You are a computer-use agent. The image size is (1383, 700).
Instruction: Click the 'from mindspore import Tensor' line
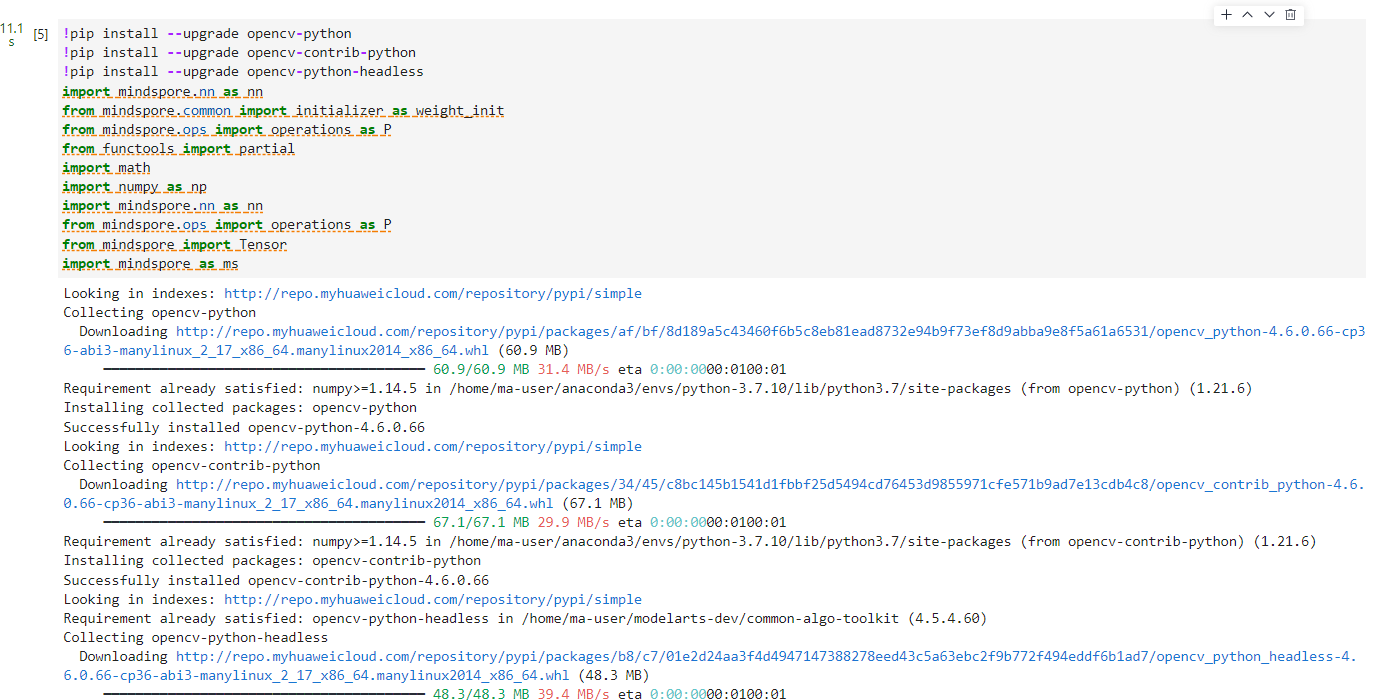pyautogui.click(x=174, y=245)
